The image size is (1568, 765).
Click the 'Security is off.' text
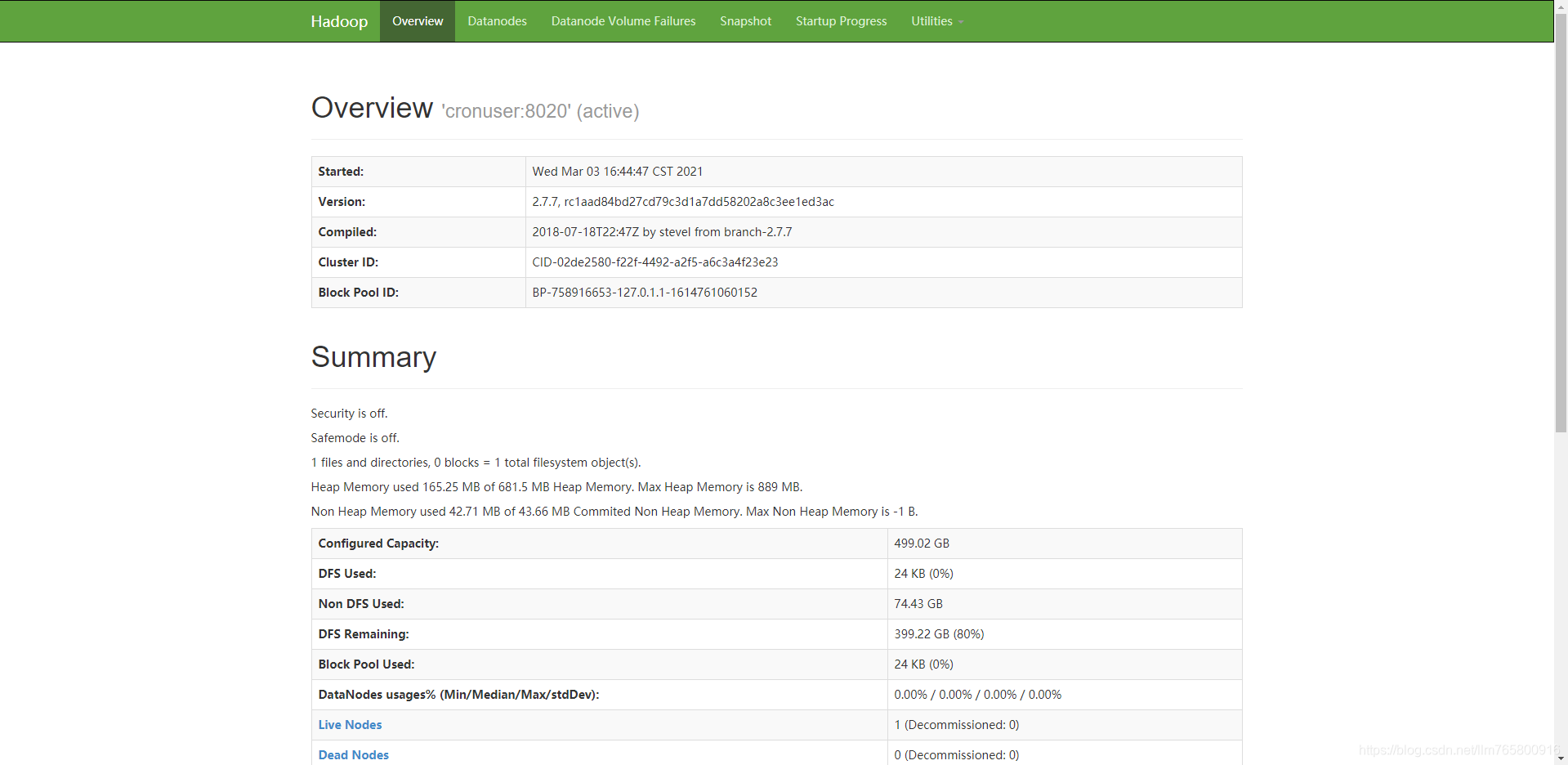coord(349,414)
